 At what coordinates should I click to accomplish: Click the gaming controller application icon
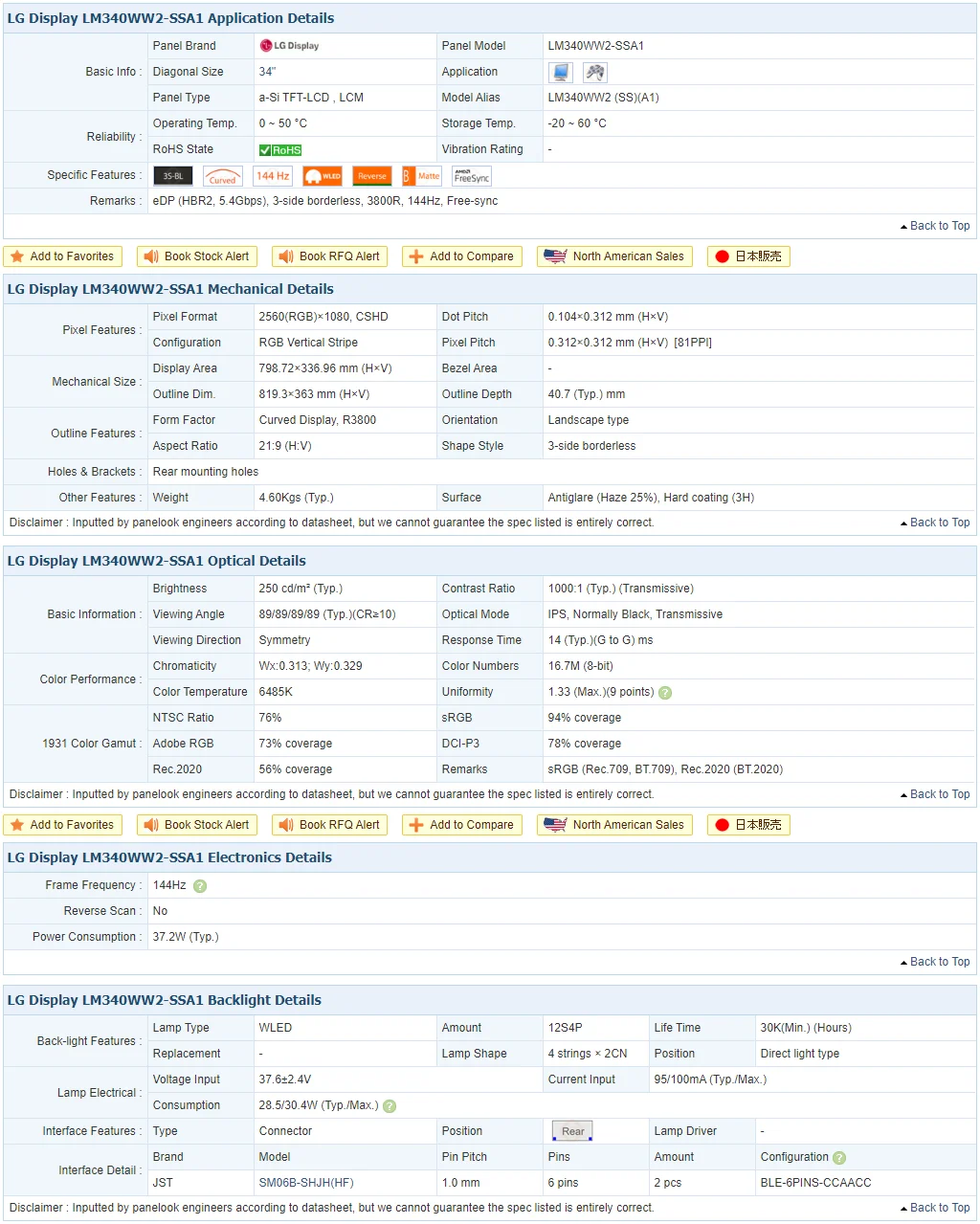tap(595, 72)
